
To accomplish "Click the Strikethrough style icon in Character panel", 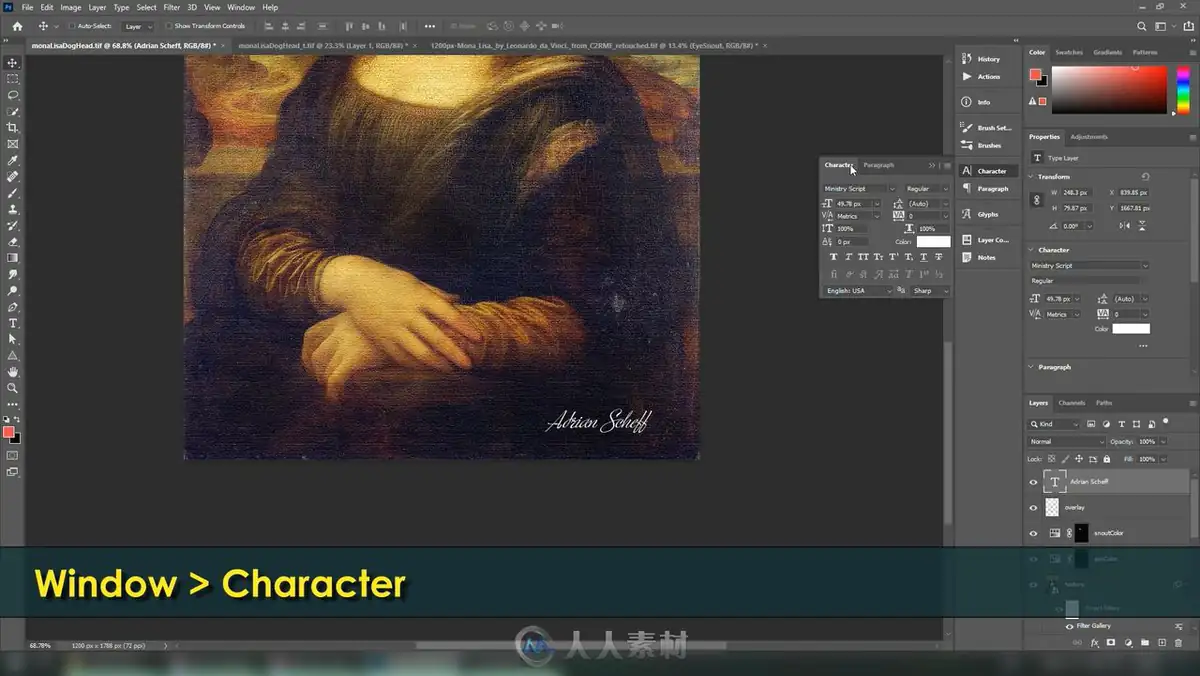I will (x=938, y=257).
